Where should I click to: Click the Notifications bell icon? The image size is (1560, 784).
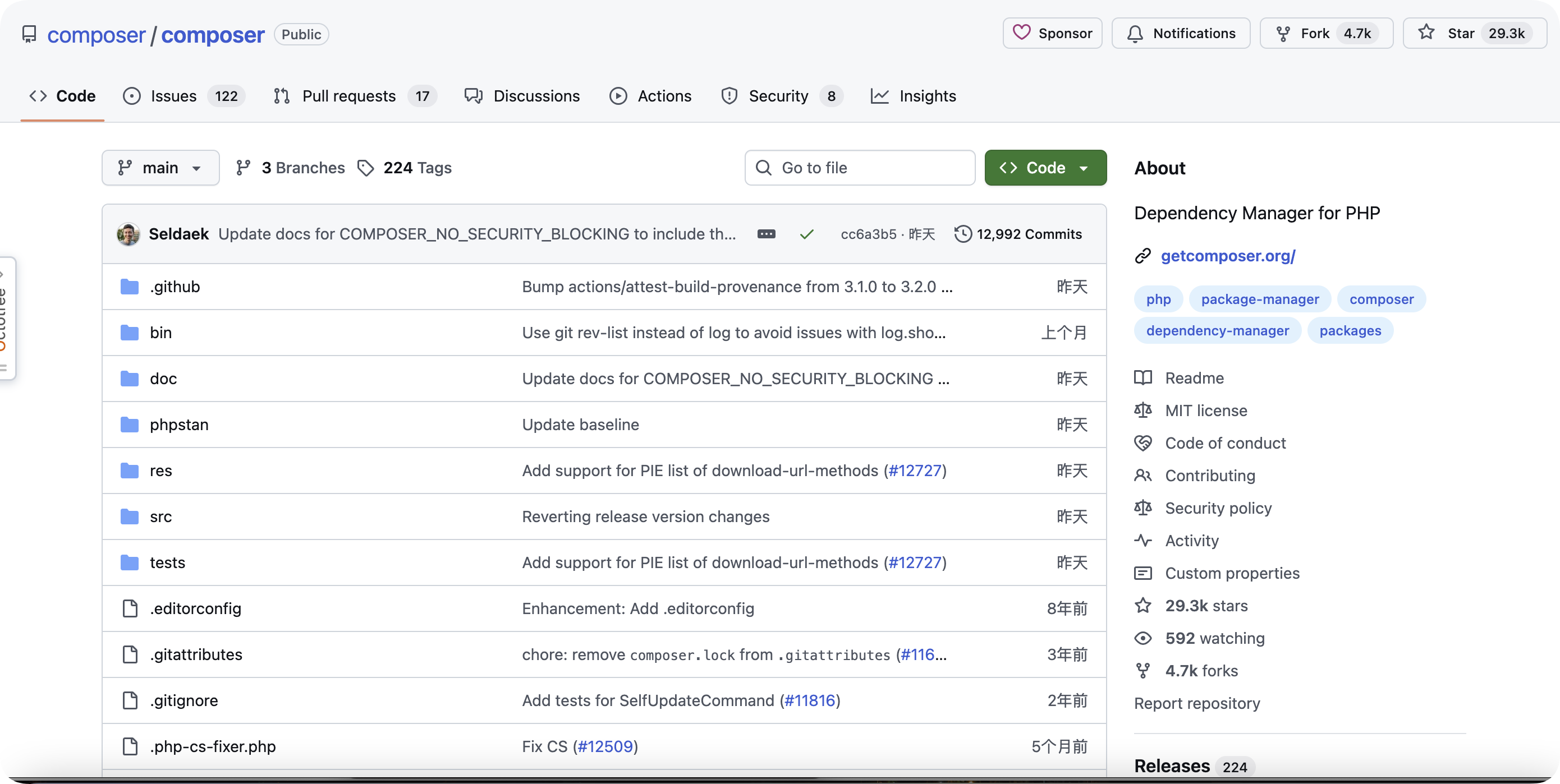(1135, 33)
